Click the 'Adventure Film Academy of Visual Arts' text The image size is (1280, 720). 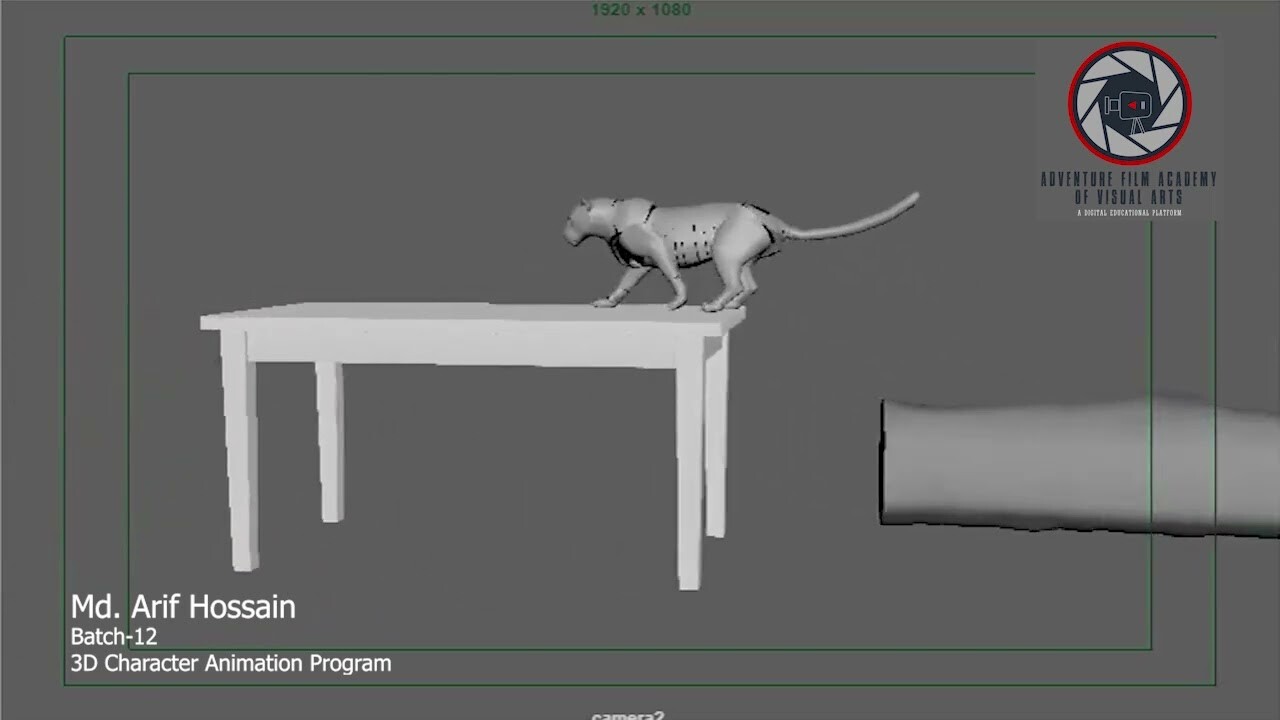1128,184
